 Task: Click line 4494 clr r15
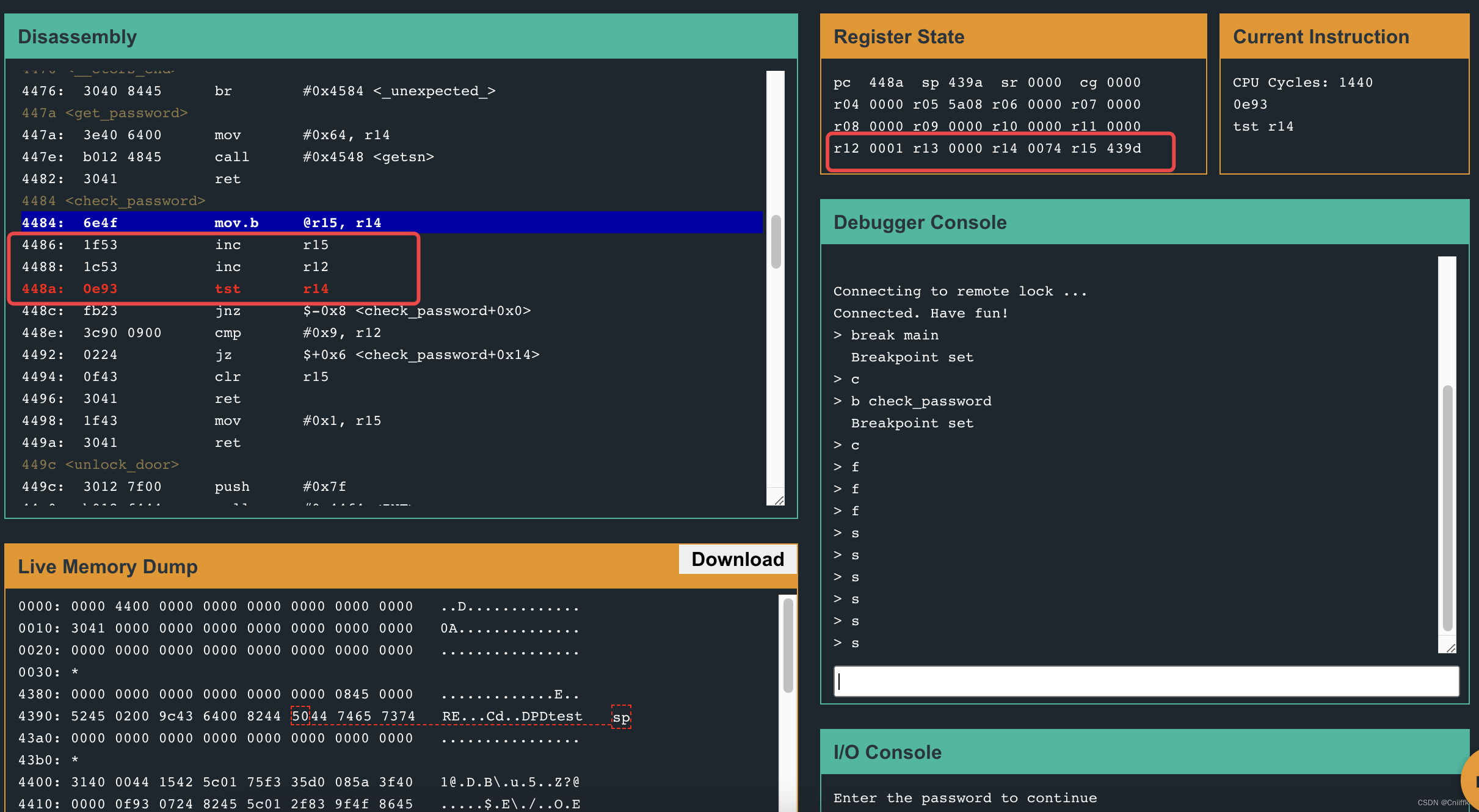coord(392,377)
